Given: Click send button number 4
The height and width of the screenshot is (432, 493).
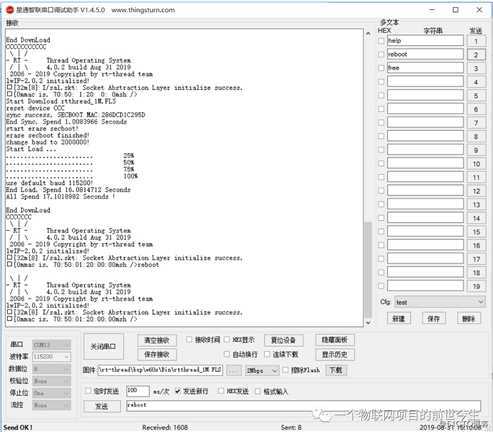Looking at the screenshot, I should pos(476,82).
